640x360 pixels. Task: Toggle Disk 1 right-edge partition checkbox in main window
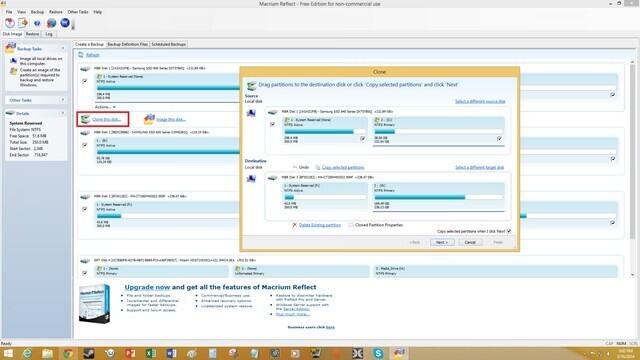click(x=613, y=95)
